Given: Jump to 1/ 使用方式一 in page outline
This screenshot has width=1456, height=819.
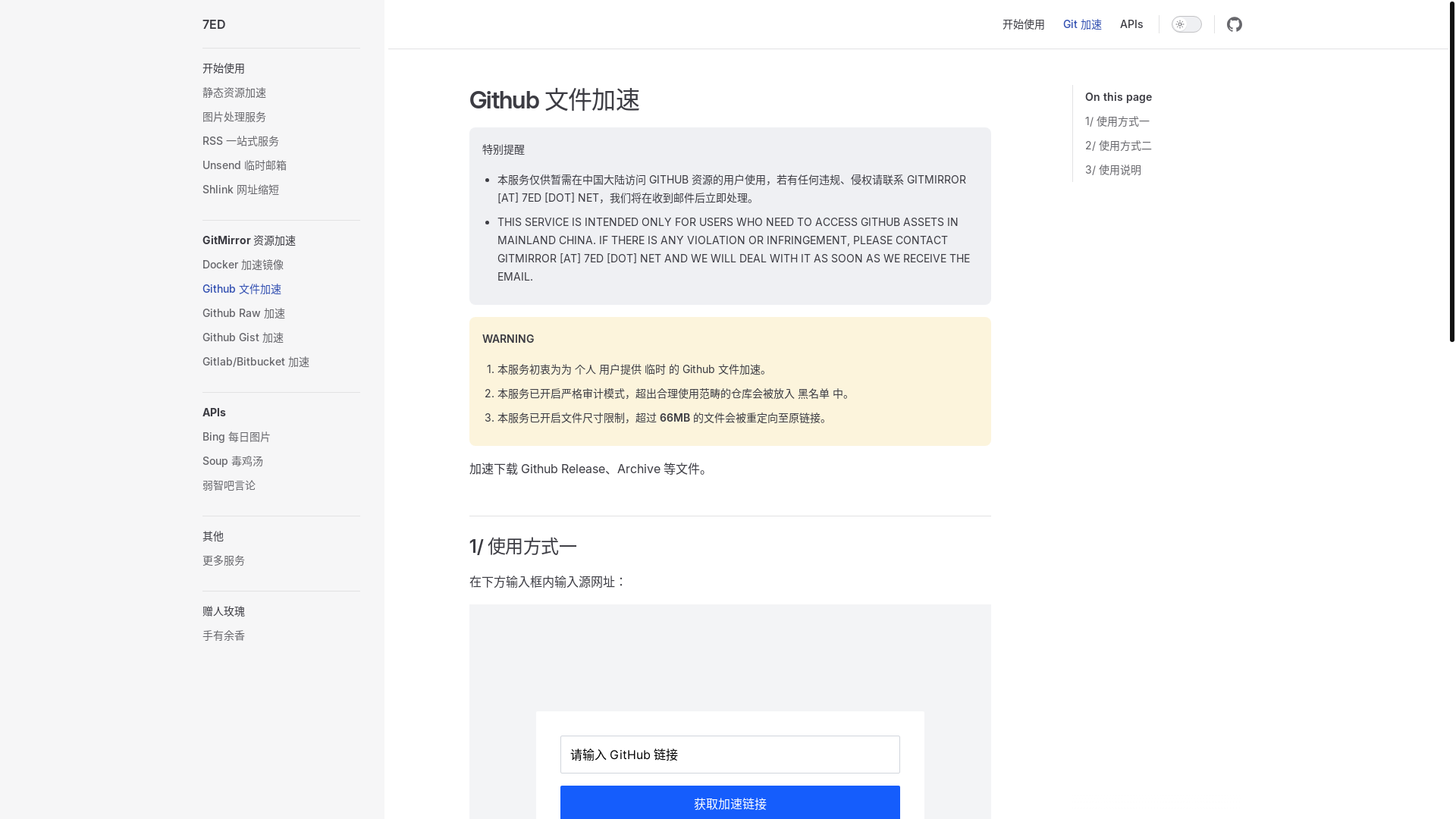Looking at the screenshot, I should [1117, 121].
